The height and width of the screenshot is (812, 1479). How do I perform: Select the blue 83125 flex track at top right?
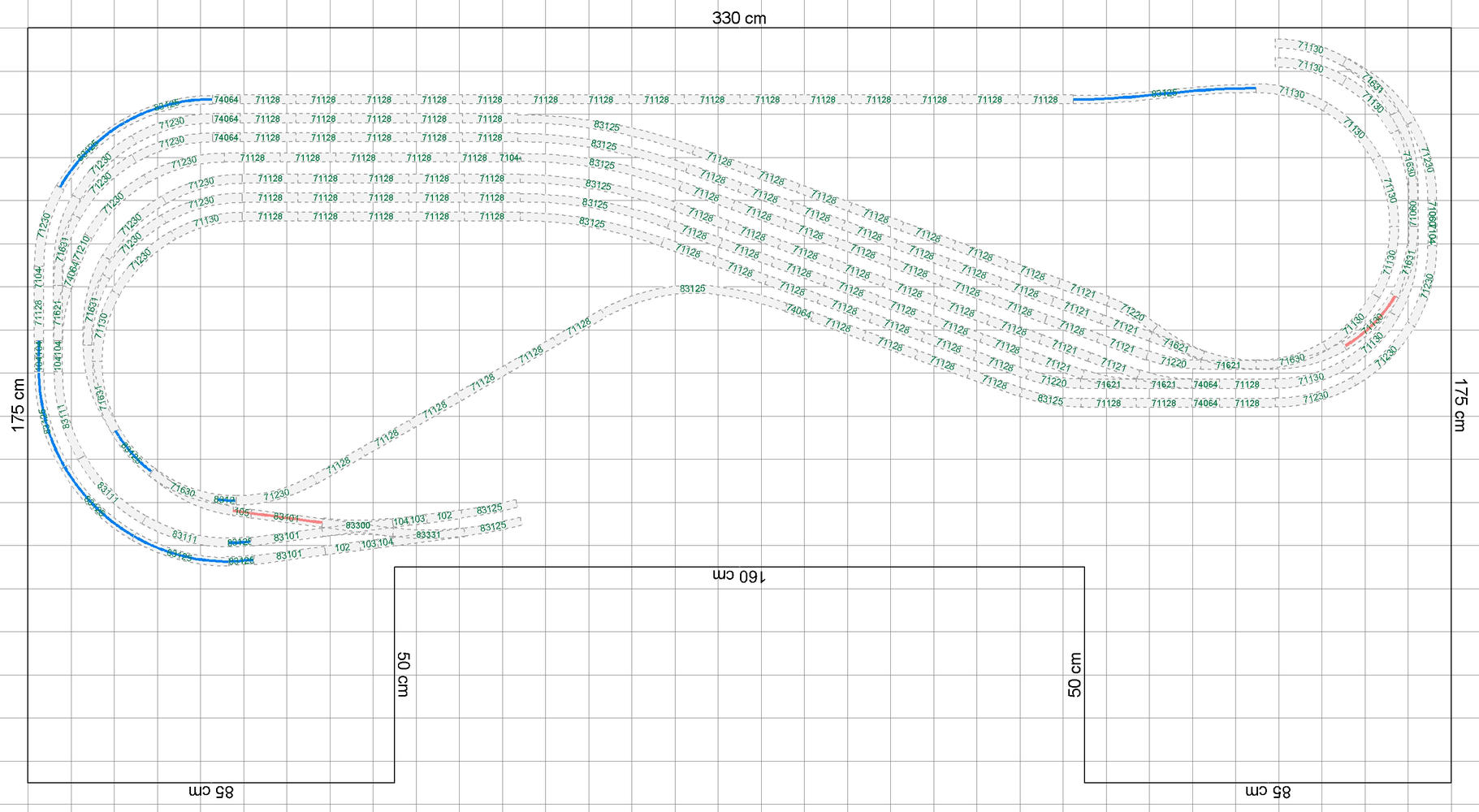point(1164,93)
